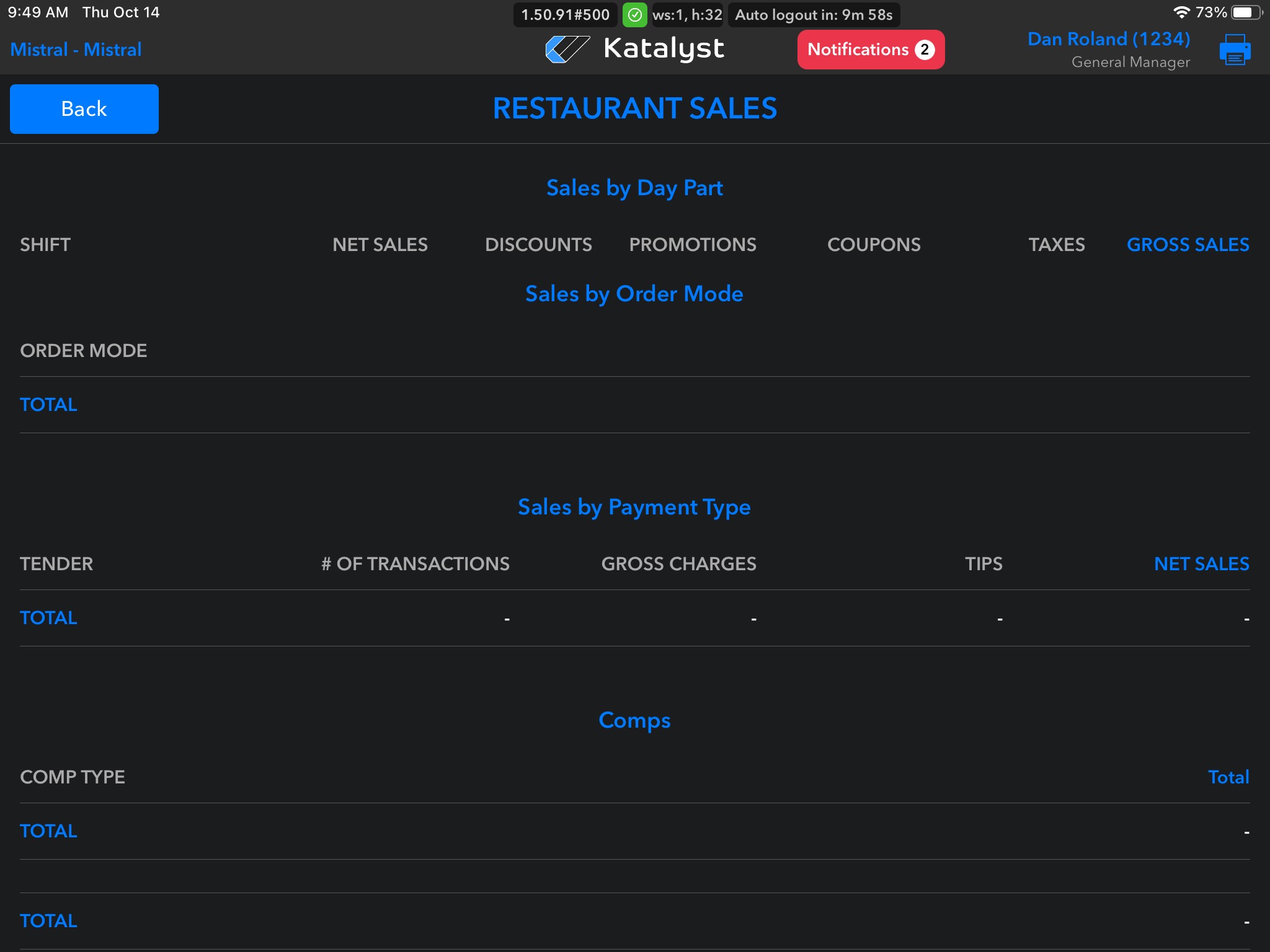The image size is (1270, 952).
Task: Tap the app version number 1.50.91#500
Action: [x=565, y=15]
